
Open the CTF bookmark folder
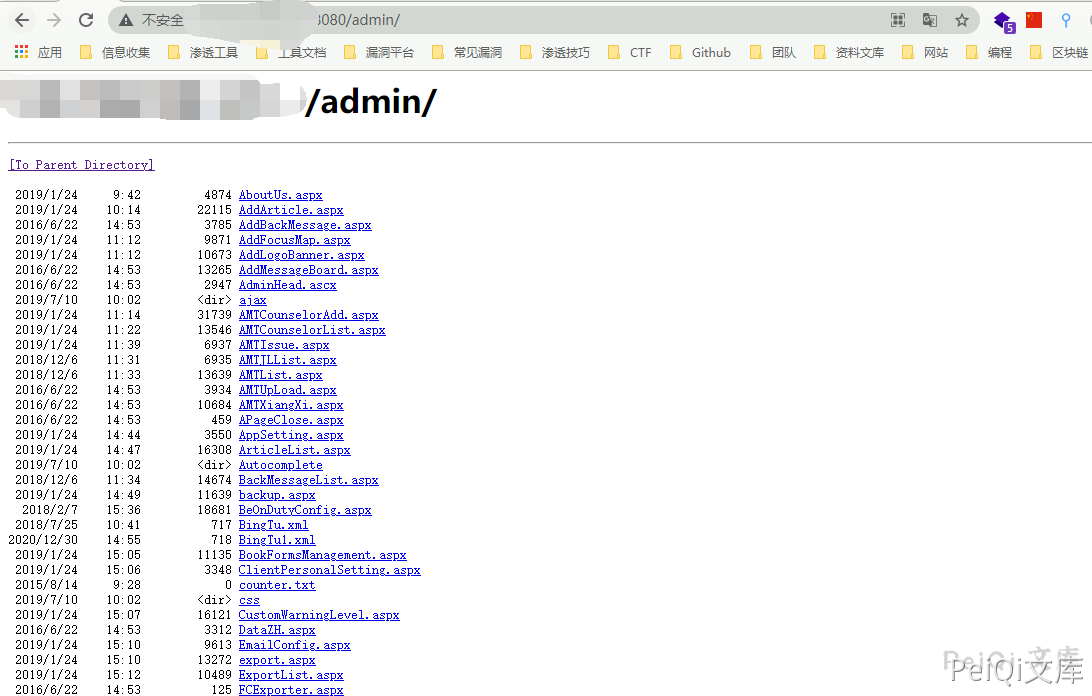629,52
